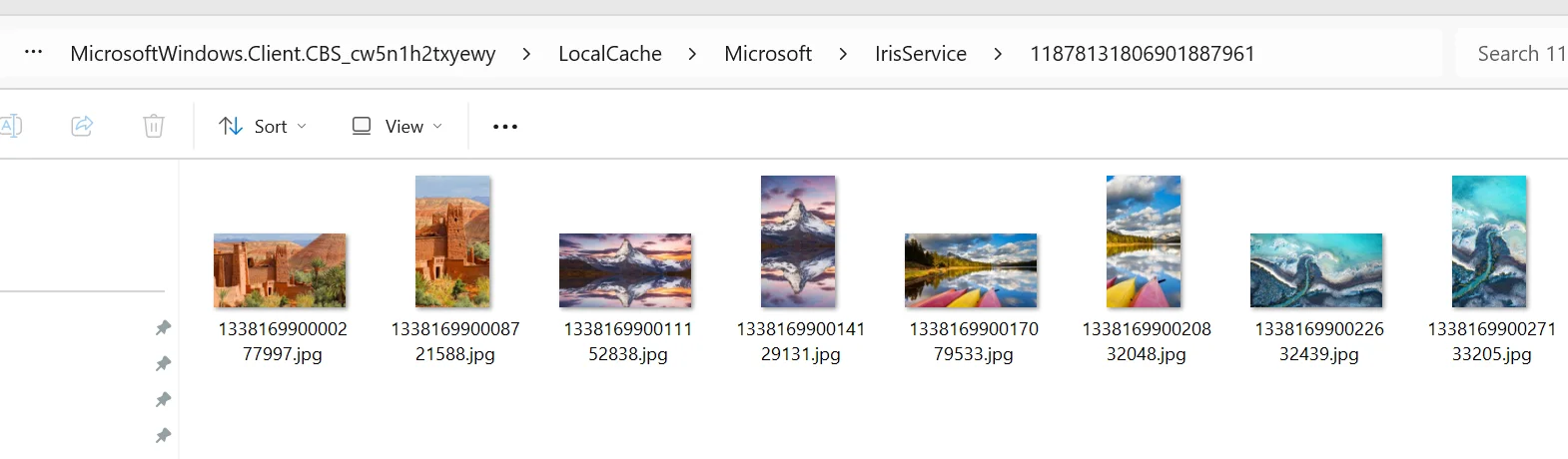The image size is (1568, 459).
Task: Click the Delete trash can icon
Action: tap(154, 126)
